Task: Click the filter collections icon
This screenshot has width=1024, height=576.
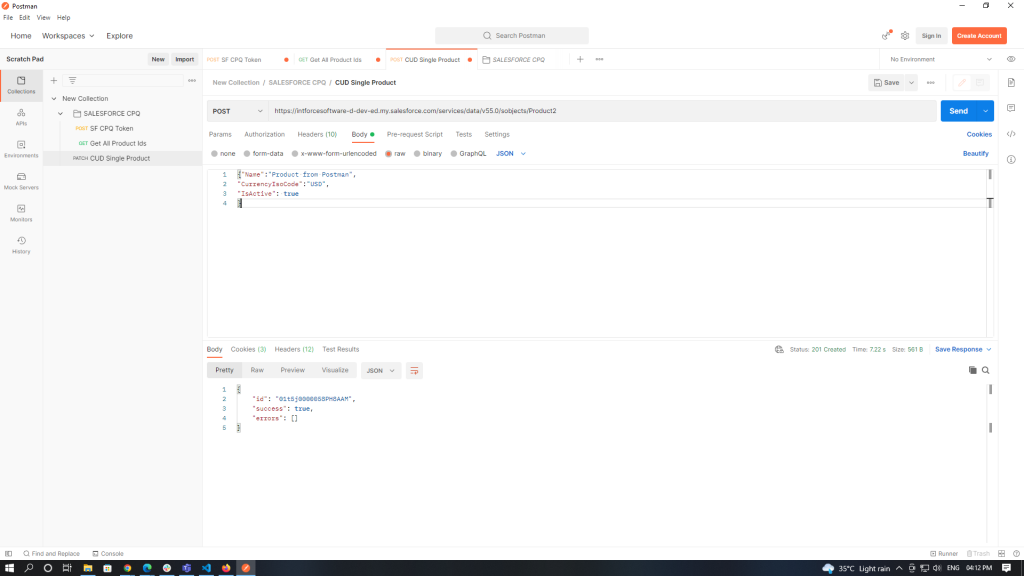Action: coord(72,80)
